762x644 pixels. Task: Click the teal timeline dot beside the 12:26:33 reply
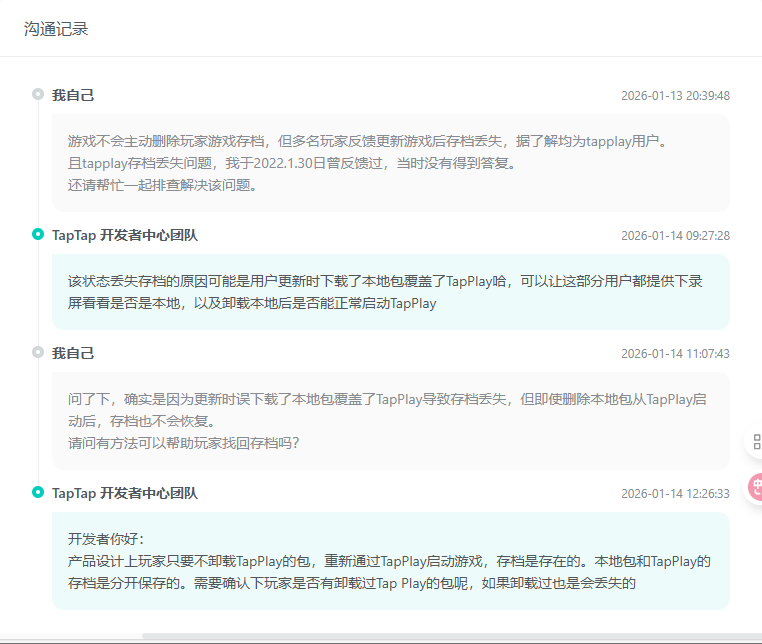38,493
